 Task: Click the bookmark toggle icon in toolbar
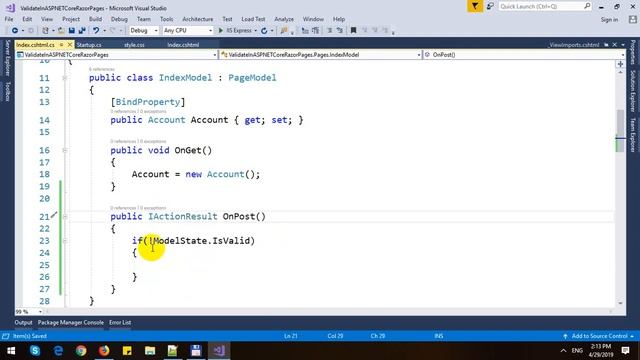tap(353, 31)
